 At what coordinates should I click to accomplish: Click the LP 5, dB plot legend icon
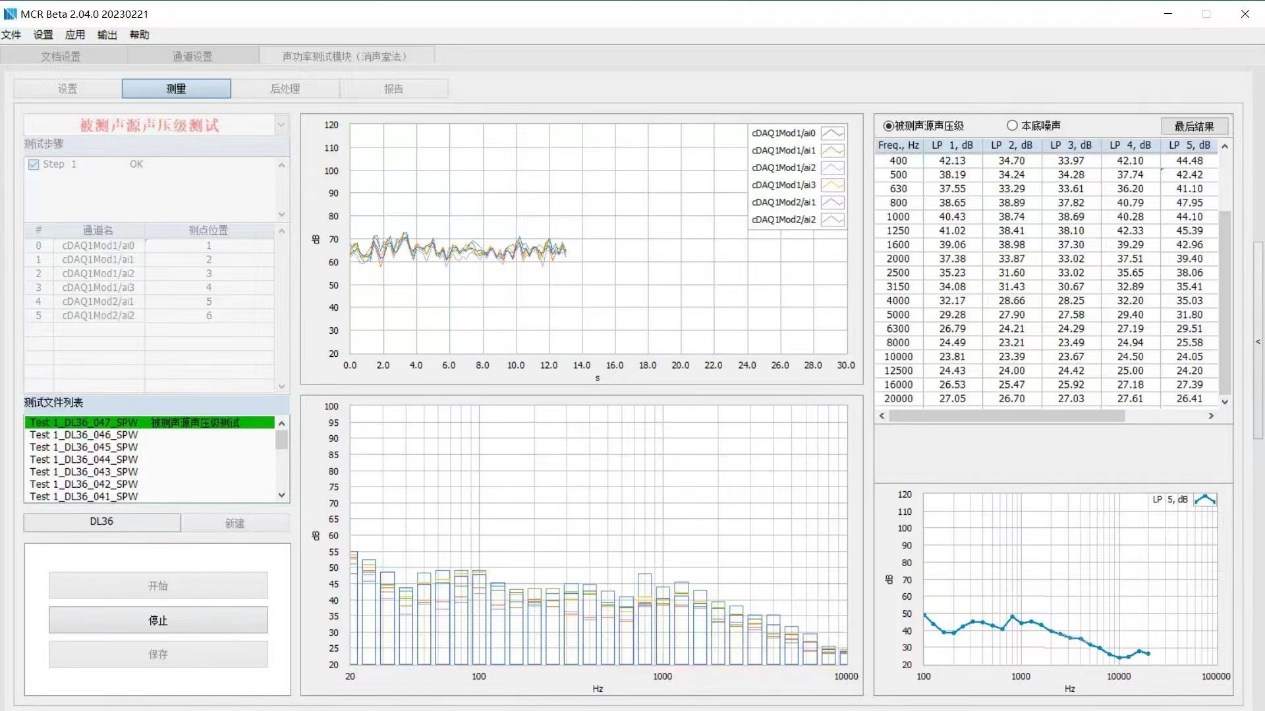pos(1205,499)
